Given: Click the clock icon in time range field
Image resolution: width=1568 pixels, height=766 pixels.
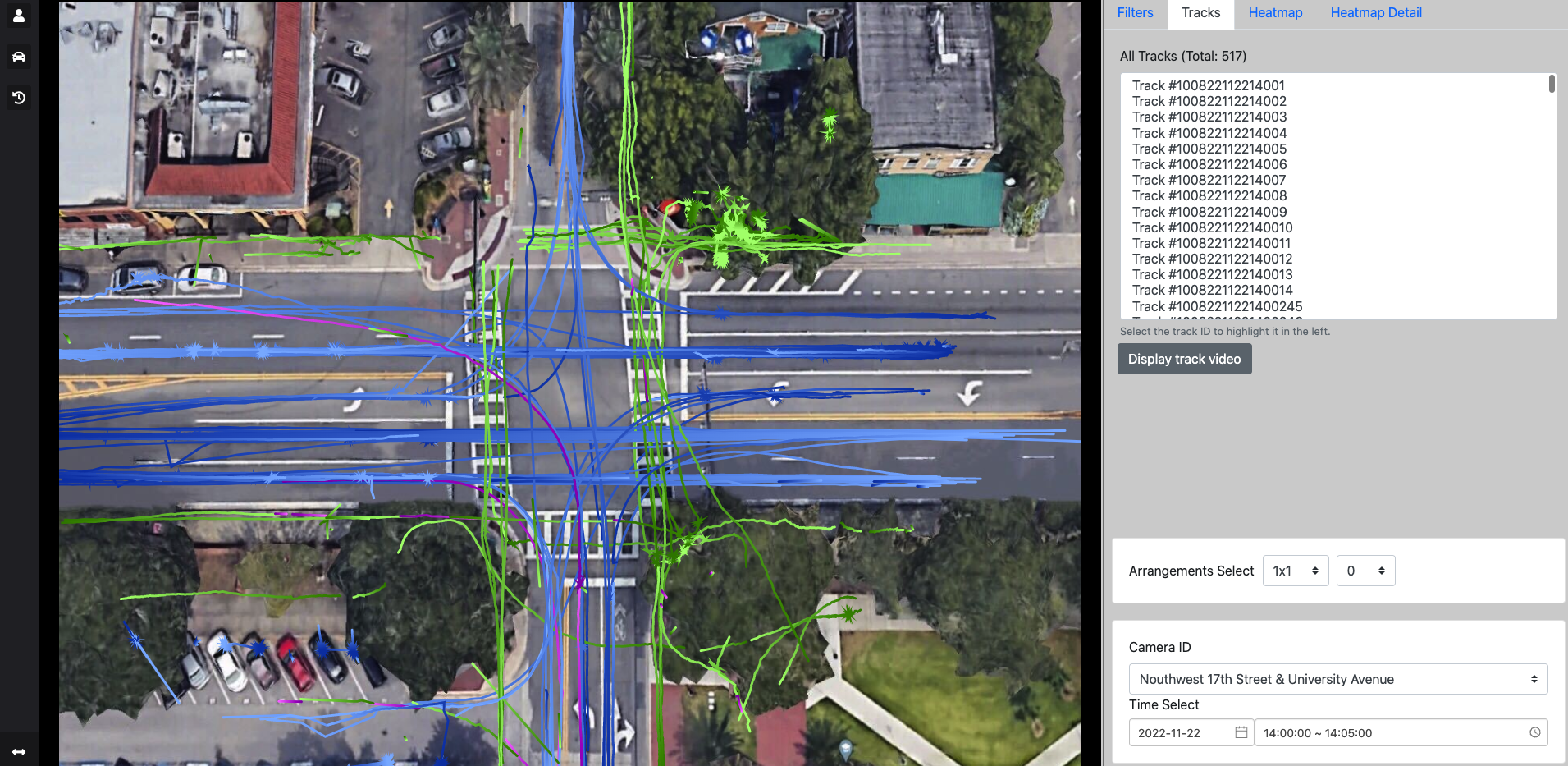Looking at the screenshot, I should click(1534, 732).
